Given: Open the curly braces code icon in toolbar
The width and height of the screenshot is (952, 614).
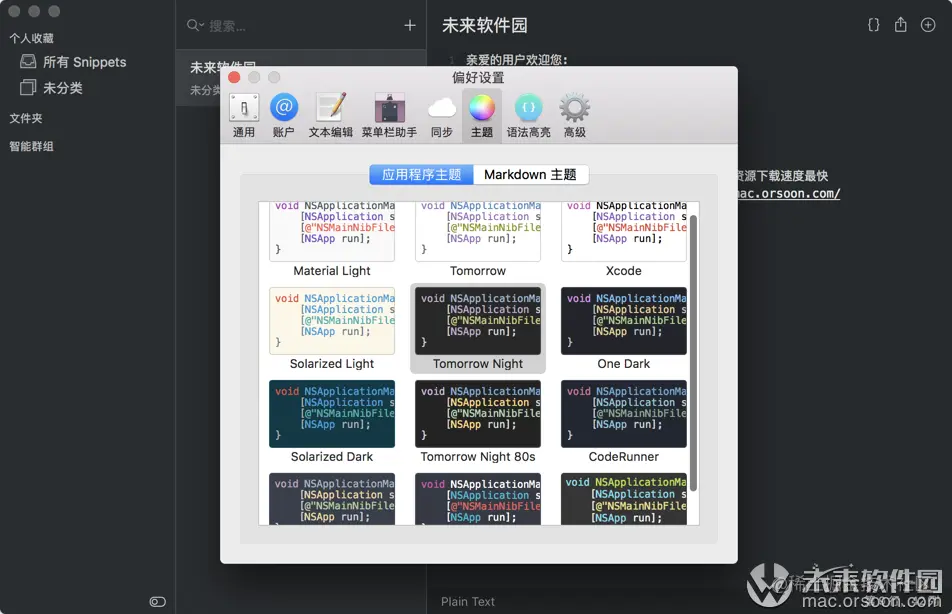Looking at the screenshot, I should coord(873,25).
